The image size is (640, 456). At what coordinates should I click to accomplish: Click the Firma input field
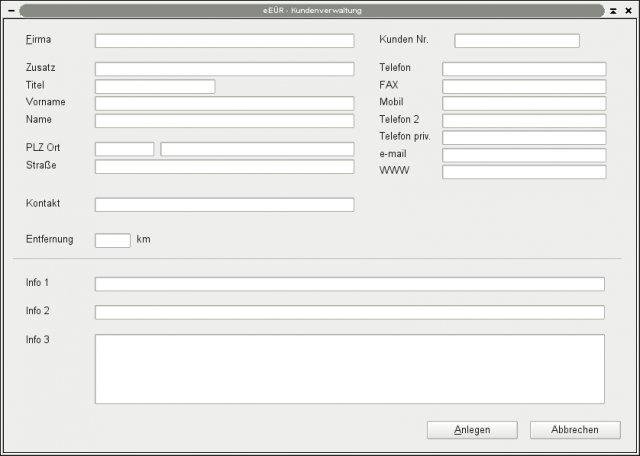tap(224, 41)
